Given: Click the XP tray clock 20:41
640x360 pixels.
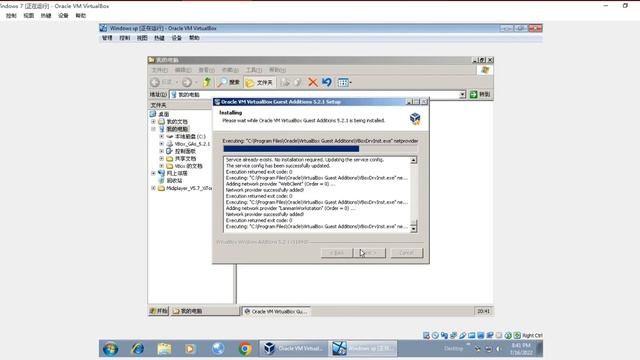Looking at the screenshot, I should click(483, 311).
